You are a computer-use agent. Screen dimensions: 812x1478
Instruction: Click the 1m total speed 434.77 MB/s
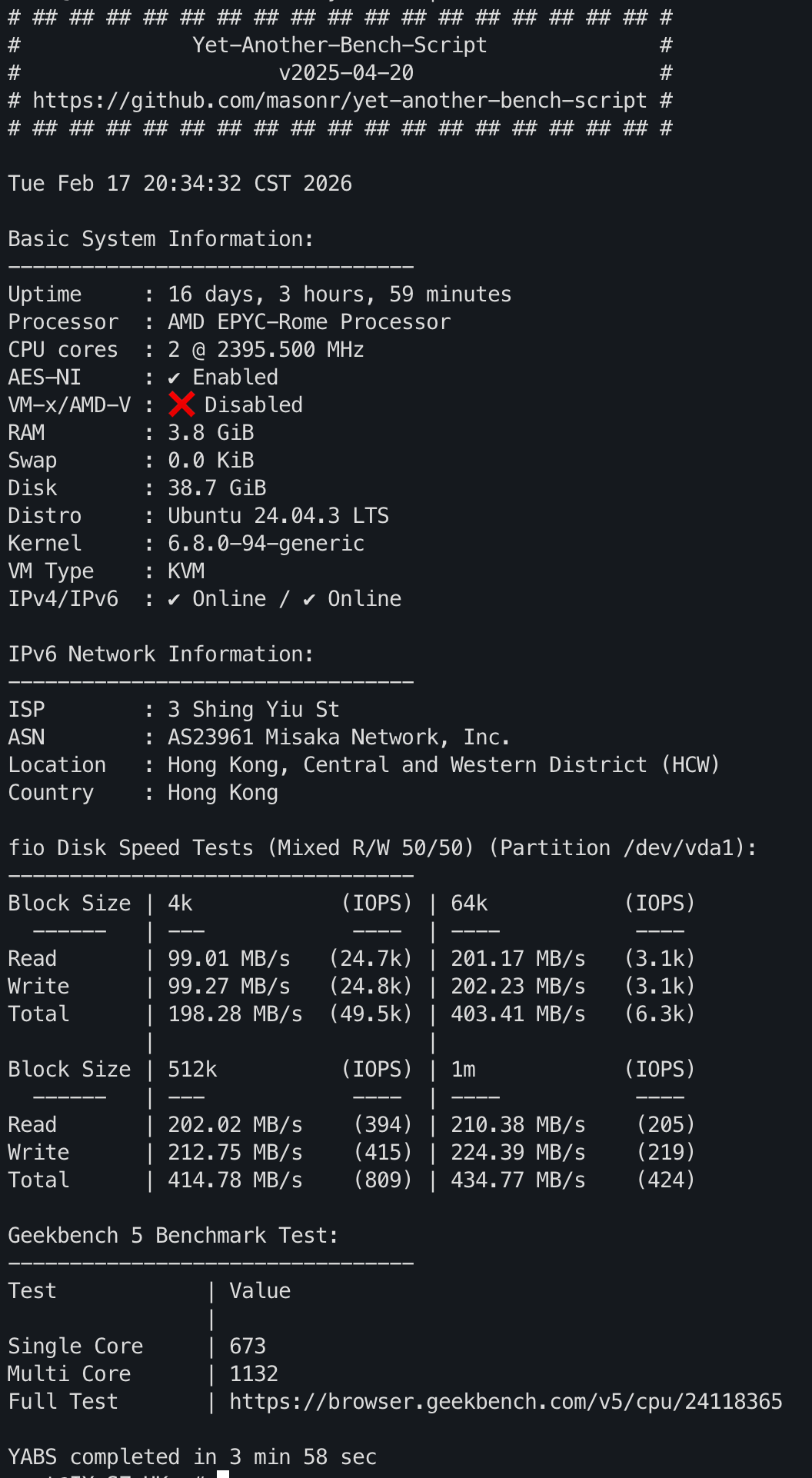517,1180
